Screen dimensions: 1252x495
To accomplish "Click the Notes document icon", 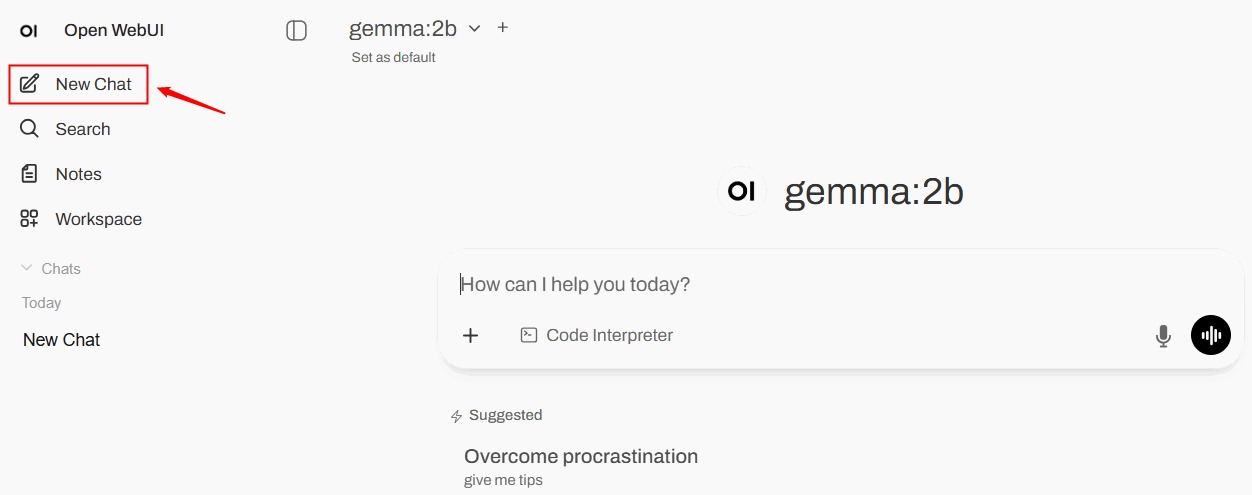I will [30, 174].
